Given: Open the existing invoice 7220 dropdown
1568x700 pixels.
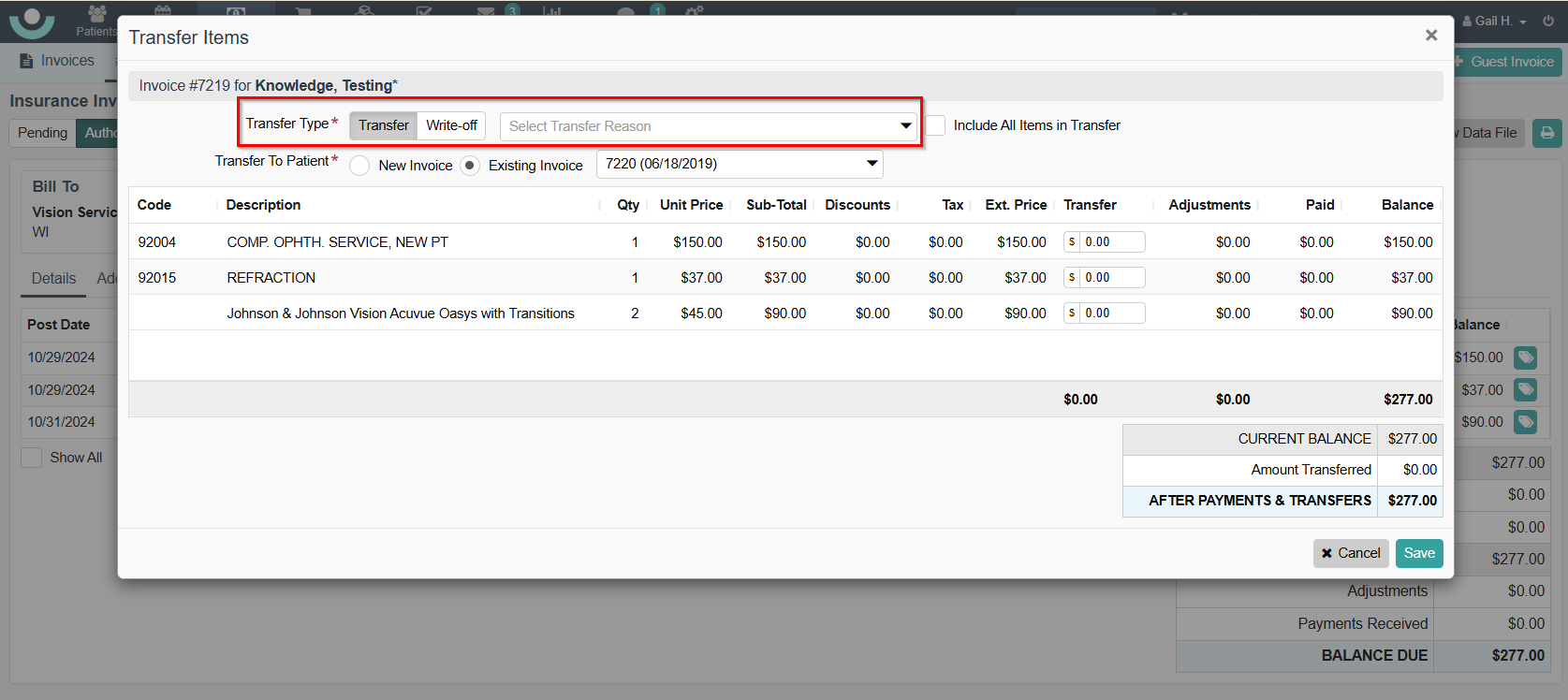Looking at the screenshot, I should coord(740,164).
